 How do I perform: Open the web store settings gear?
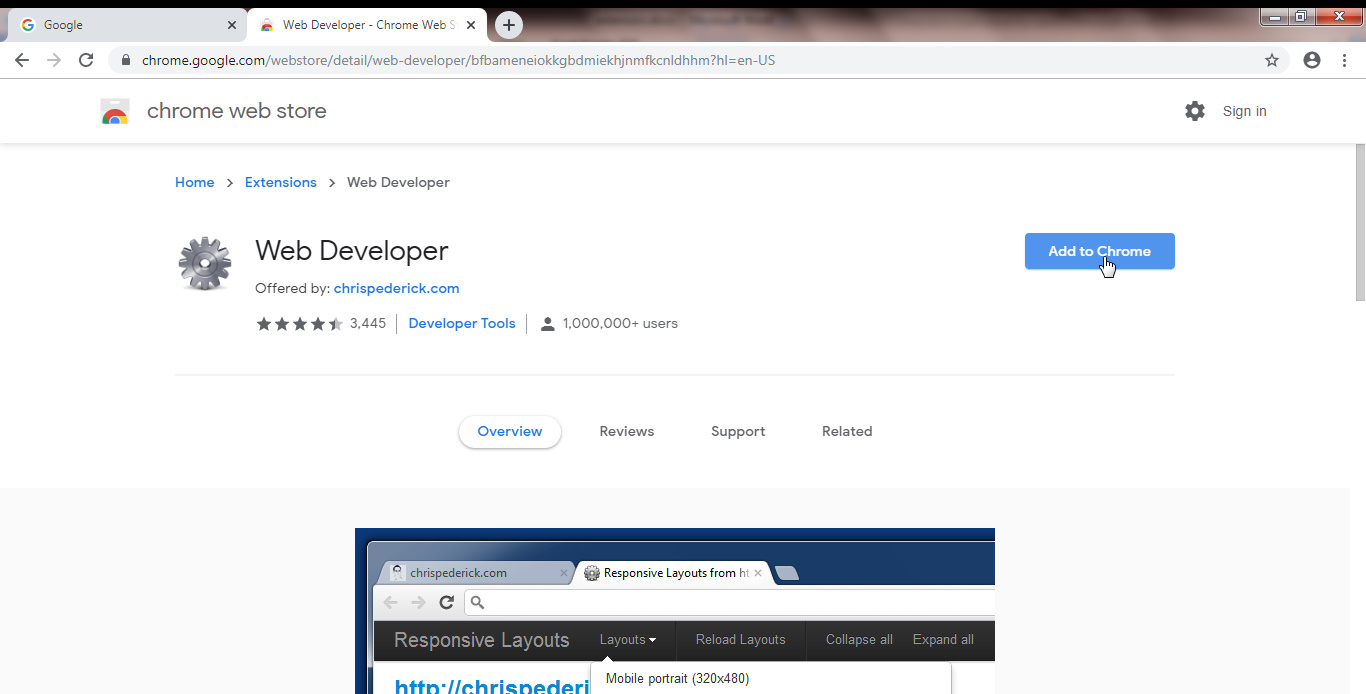click(1195, 111)
